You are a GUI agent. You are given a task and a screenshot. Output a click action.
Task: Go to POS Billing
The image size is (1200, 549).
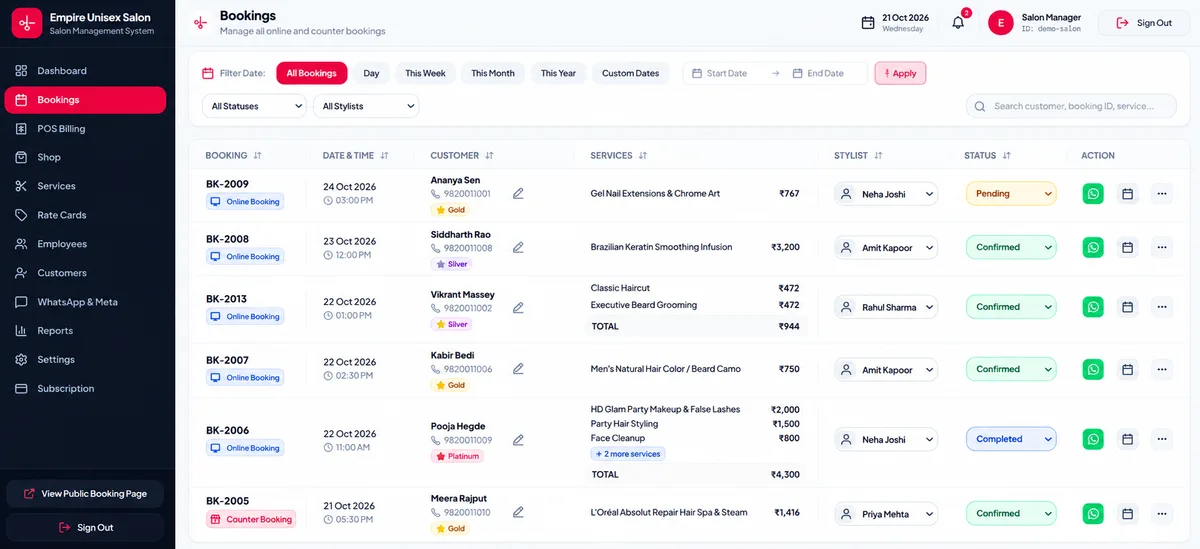[85, 129]
